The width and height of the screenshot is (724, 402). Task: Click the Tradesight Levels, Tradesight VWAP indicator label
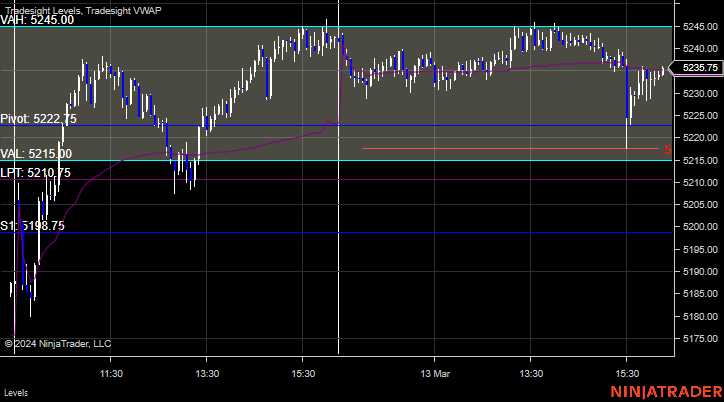click(83, 10)
